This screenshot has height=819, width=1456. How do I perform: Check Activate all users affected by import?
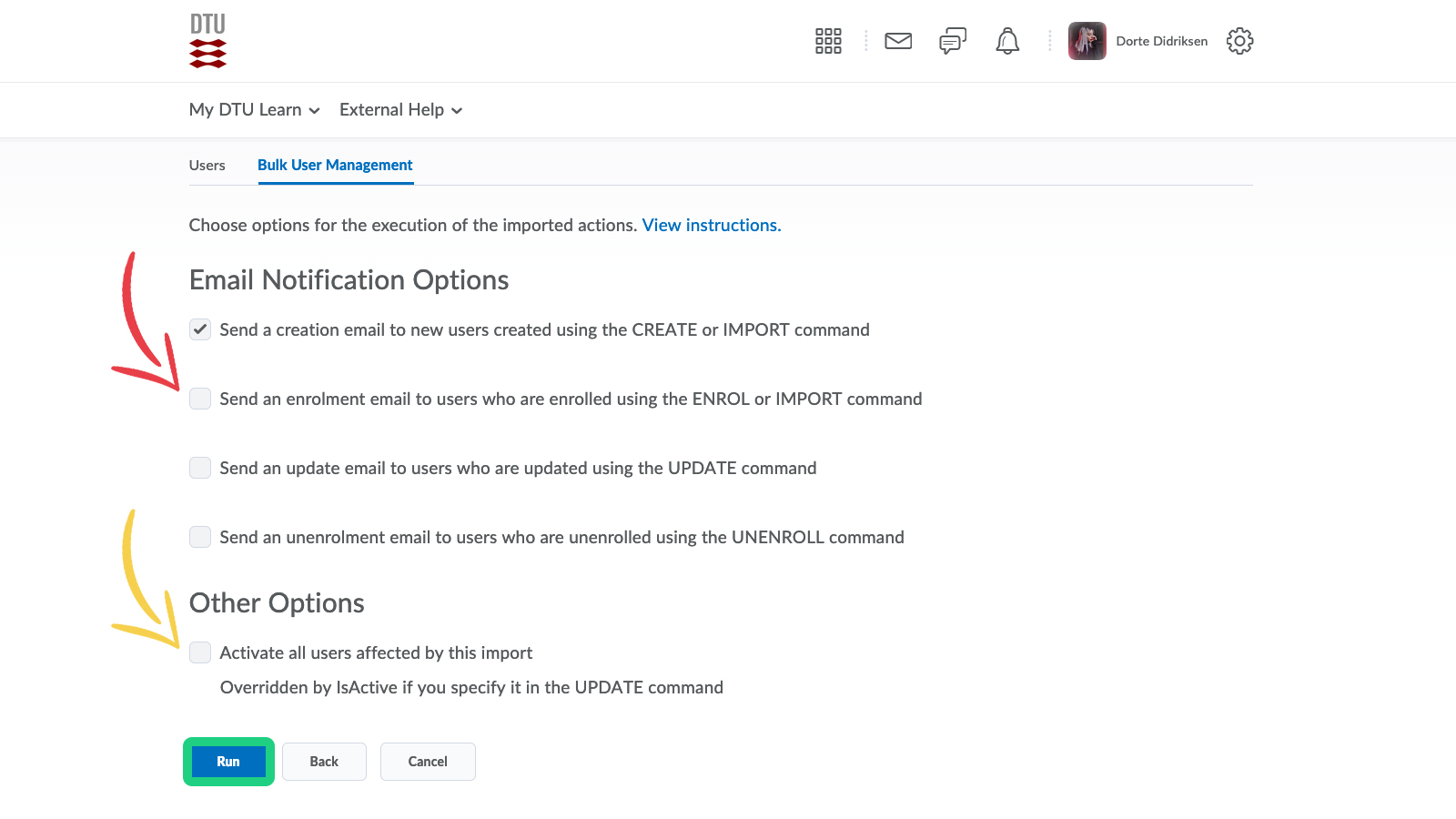[200, 652]
